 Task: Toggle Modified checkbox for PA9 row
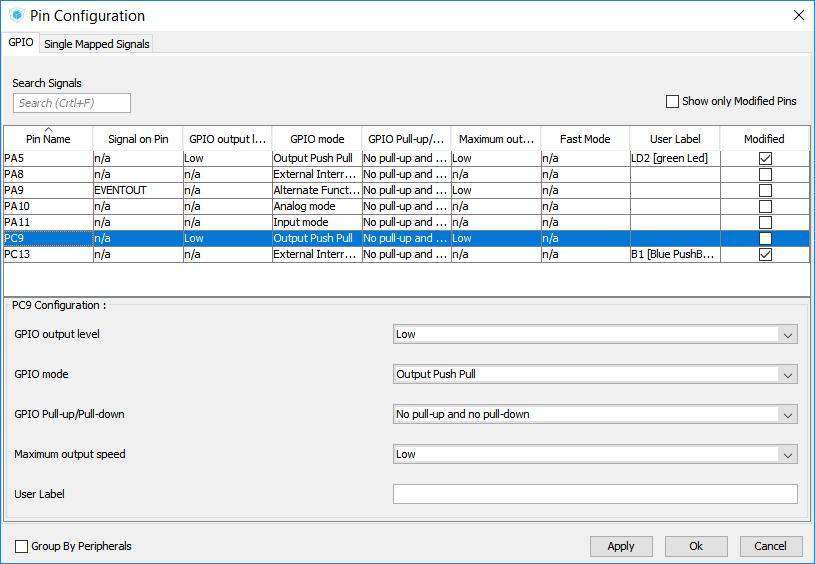pos(765,190)
